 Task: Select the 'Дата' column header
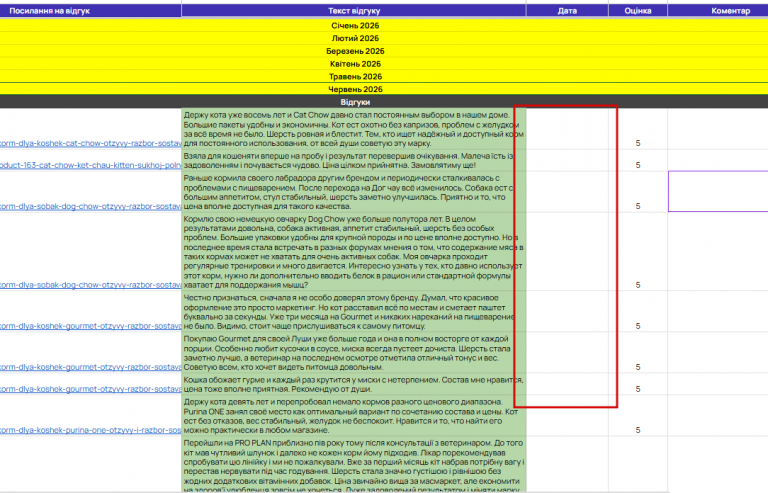tap(567, 10)
